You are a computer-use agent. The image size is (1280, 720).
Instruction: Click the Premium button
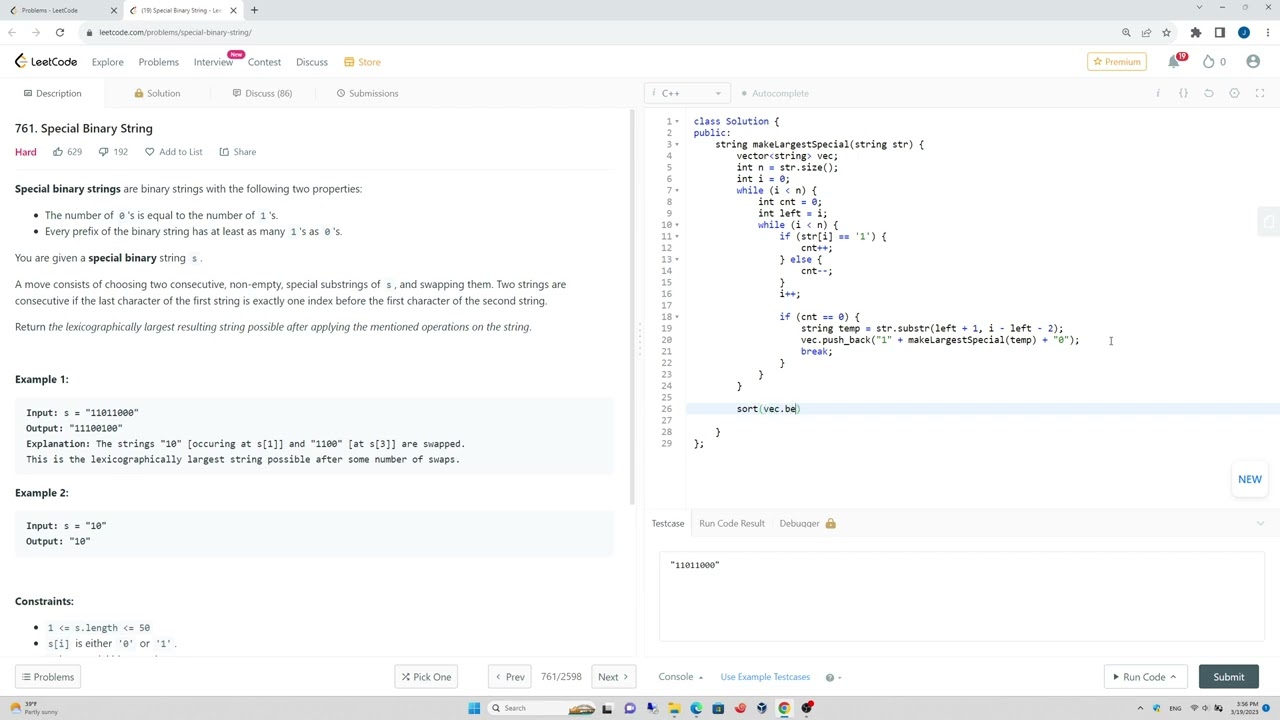pyautogui.click(x=1116, y=62)
